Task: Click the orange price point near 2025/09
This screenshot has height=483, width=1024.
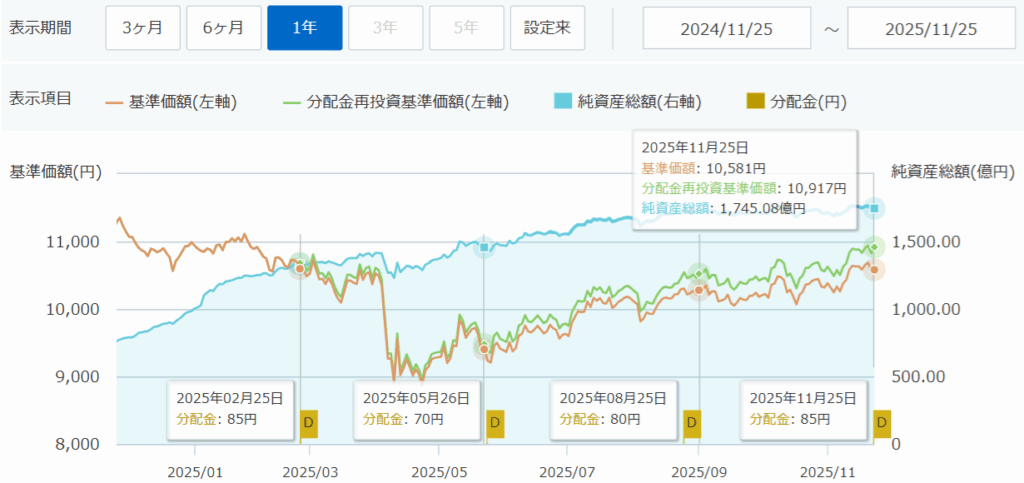Action: click(x=699, y=289)
